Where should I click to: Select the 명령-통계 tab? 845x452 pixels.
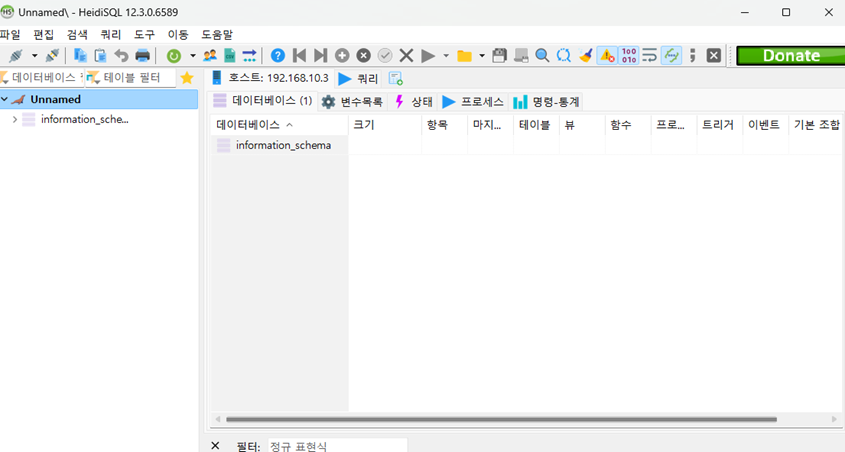546,101
